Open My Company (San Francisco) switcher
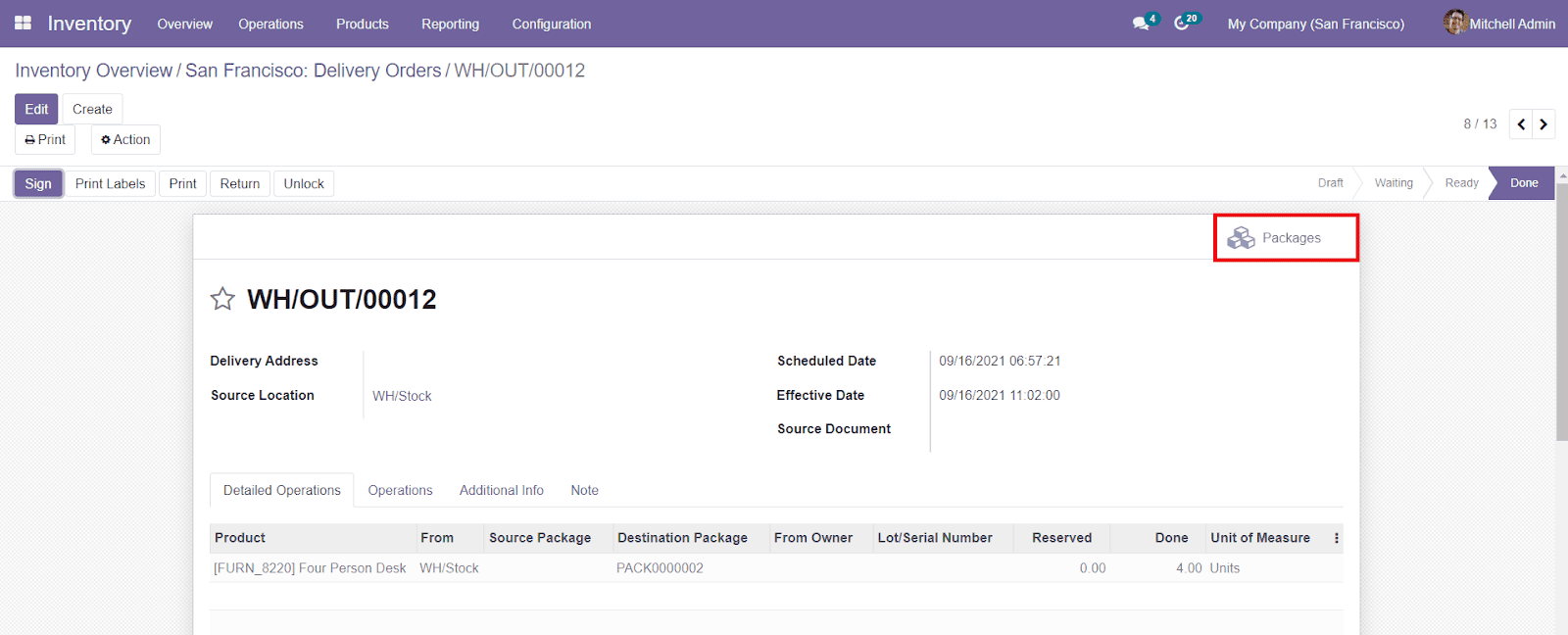This screenshot has width=1568, height=635. [x=1315, y=24]
